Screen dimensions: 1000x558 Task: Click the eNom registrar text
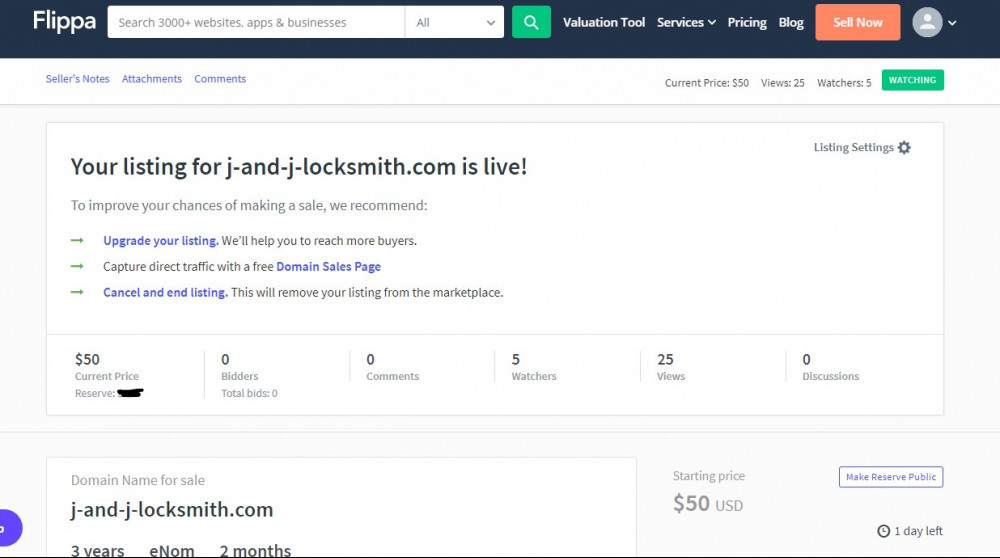[172, 550]
